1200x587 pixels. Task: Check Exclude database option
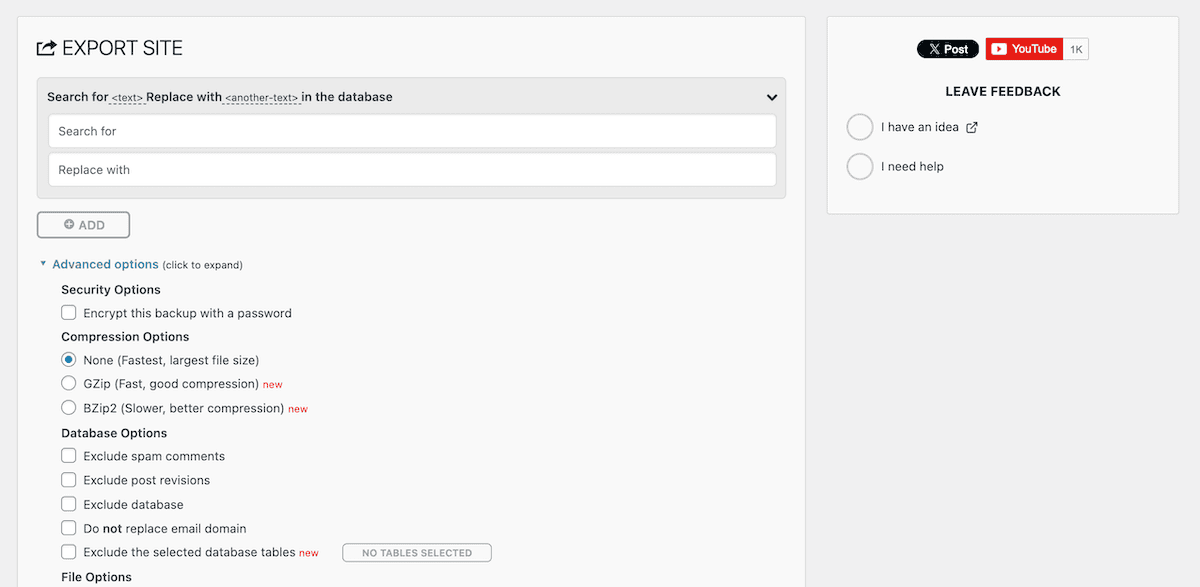(69, 505)
